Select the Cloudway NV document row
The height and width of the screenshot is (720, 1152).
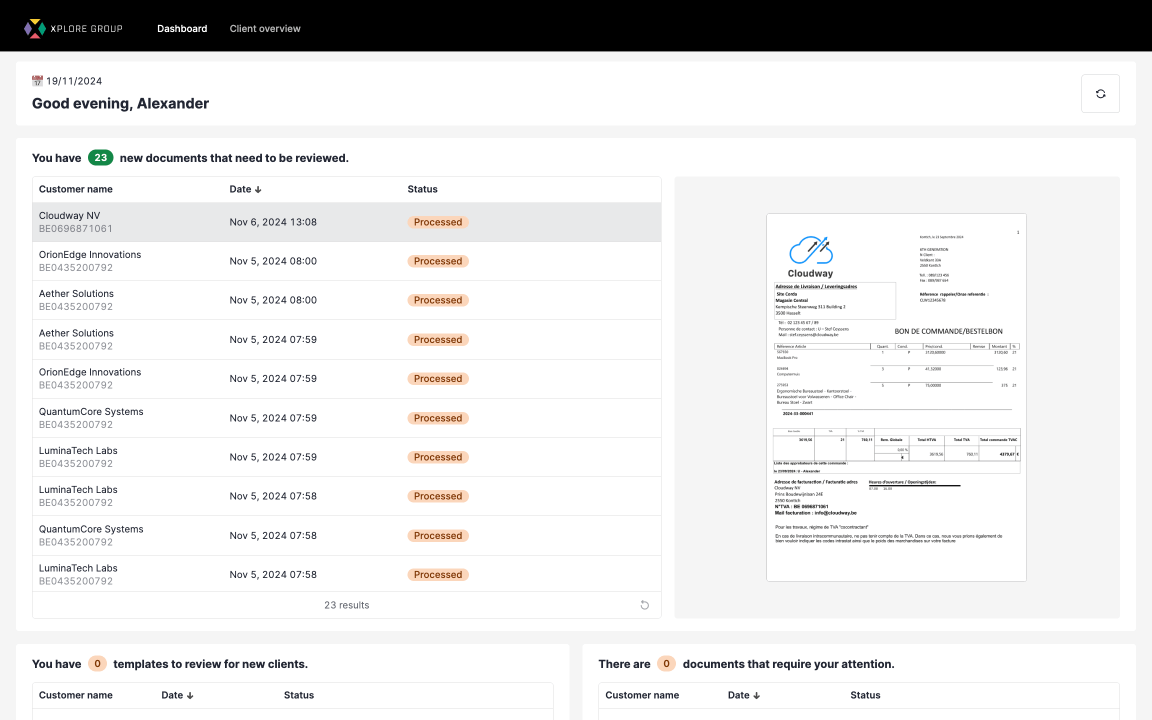click(346, 222)
